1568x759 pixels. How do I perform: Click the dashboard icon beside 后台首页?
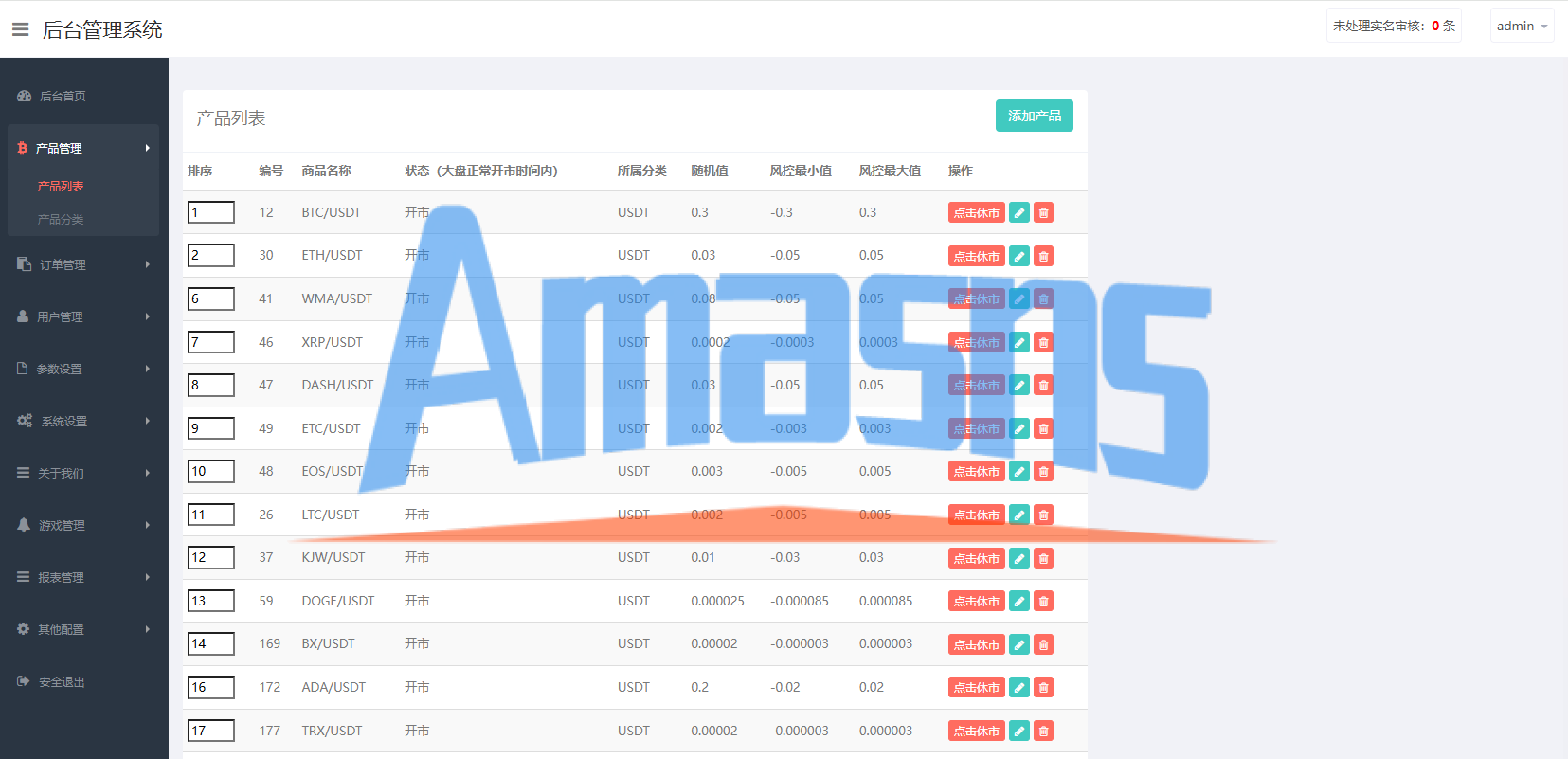pos(25,96)
